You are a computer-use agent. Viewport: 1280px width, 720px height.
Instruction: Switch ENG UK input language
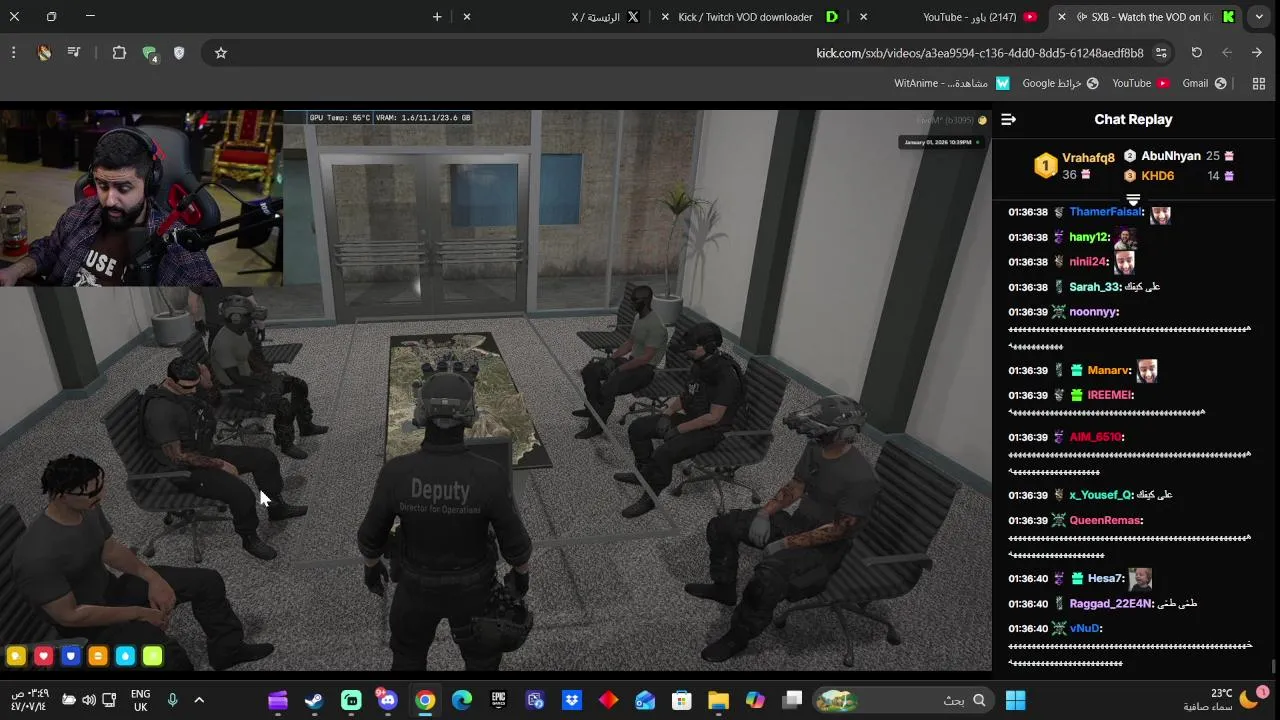(x=140, y=700)
